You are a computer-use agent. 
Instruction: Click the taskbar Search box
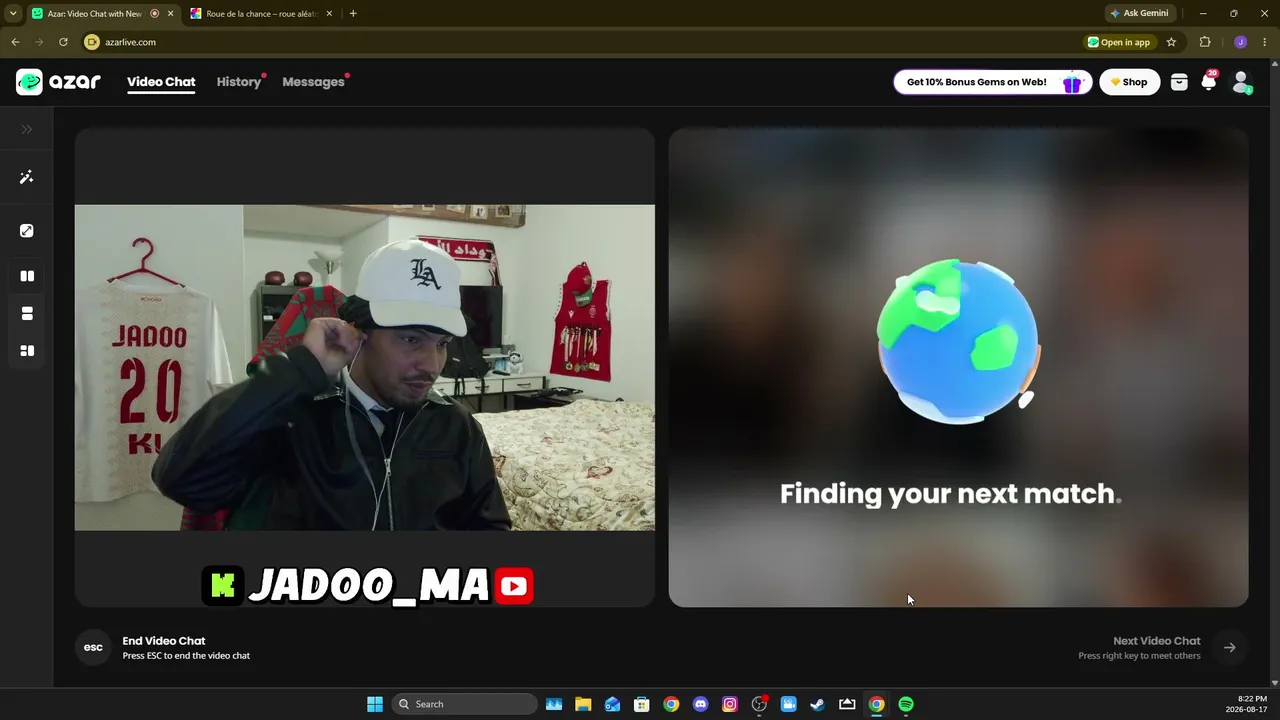point(464,704)
